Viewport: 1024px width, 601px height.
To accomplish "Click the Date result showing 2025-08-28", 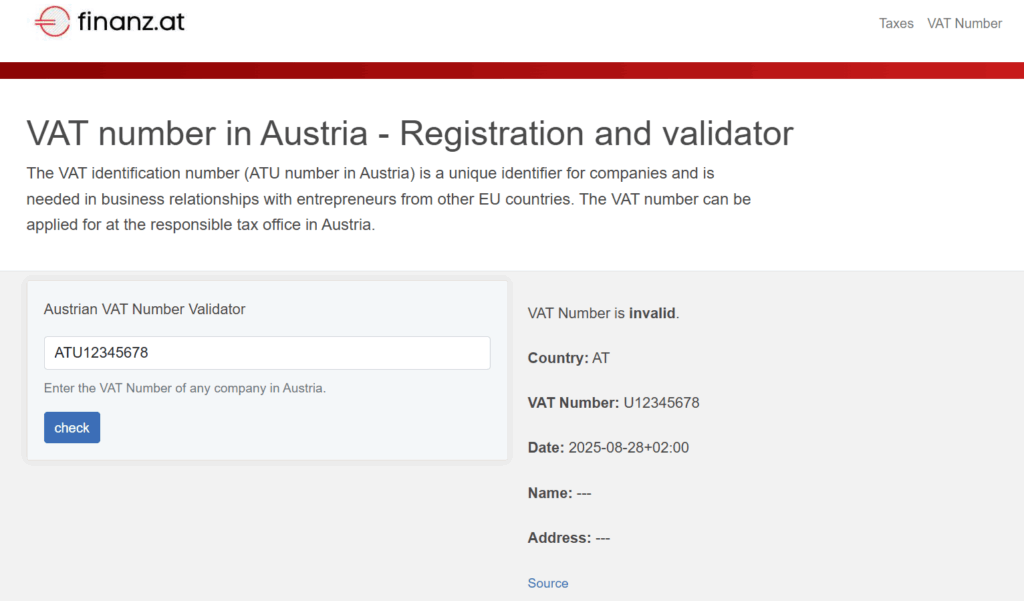I will tap(608, 448).
